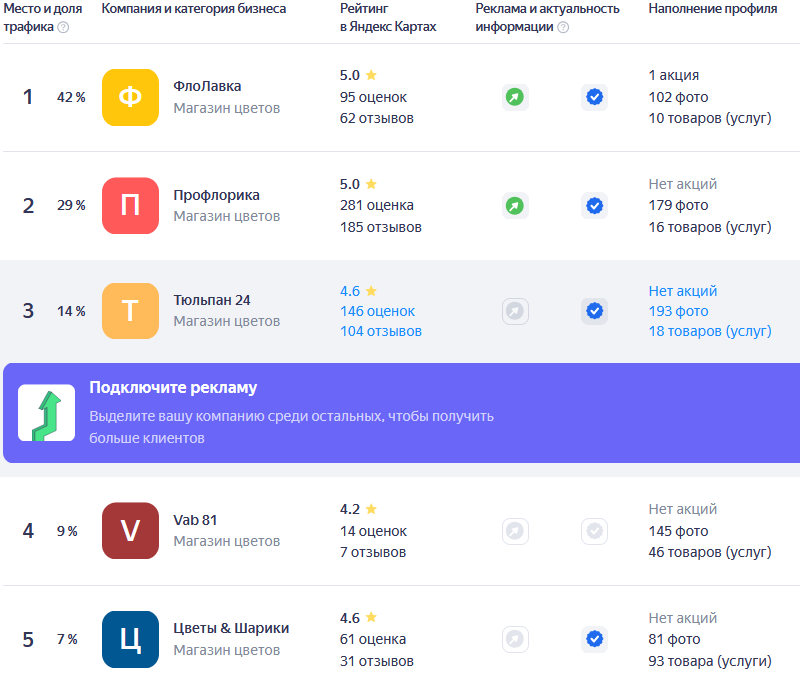
Task: Click blue verified badge for Цветы & Шарики
Action: pyautogui.click(x=594, y=639)
